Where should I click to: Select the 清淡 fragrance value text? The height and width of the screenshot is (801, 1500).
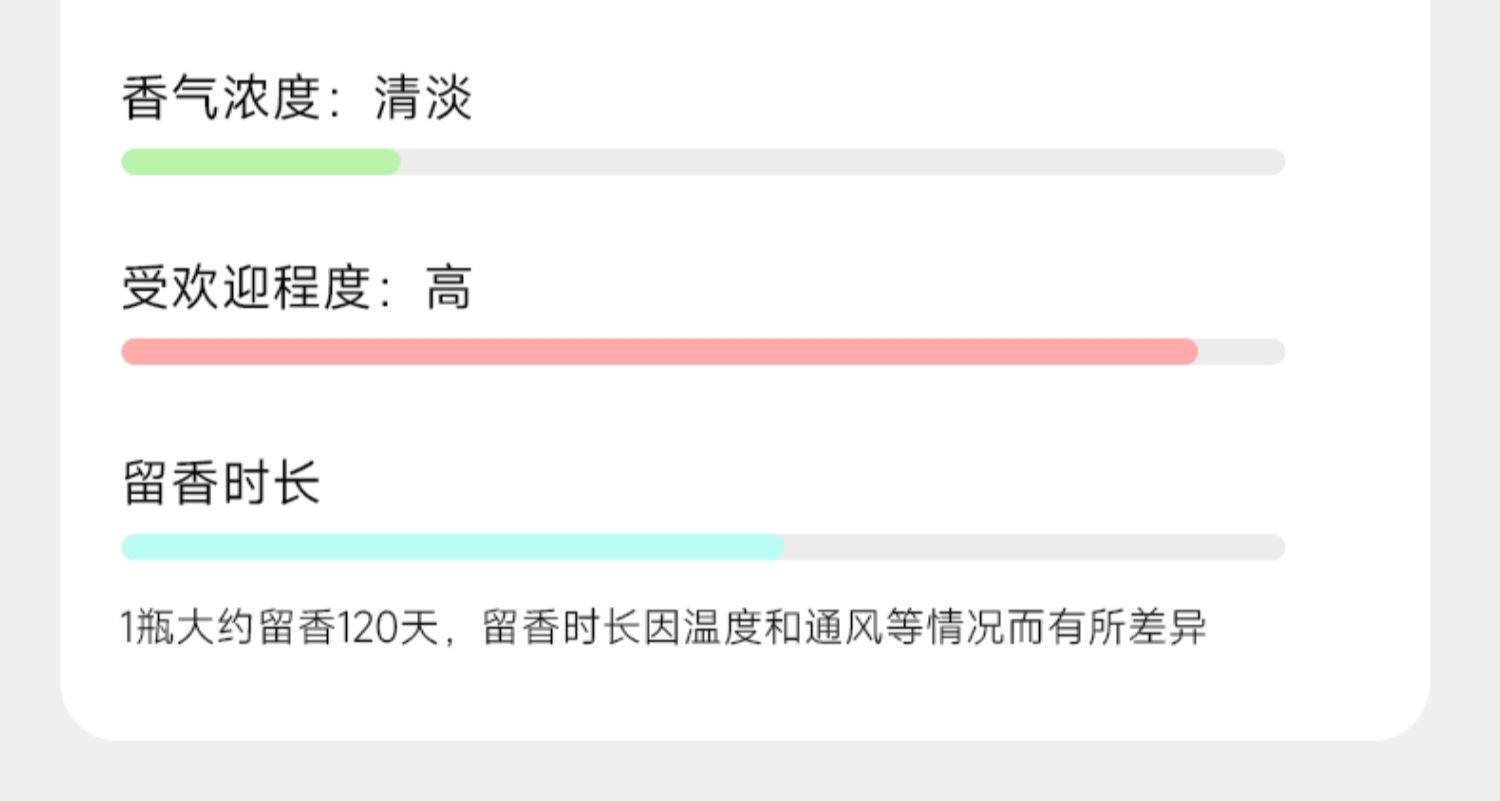[423, 100]
